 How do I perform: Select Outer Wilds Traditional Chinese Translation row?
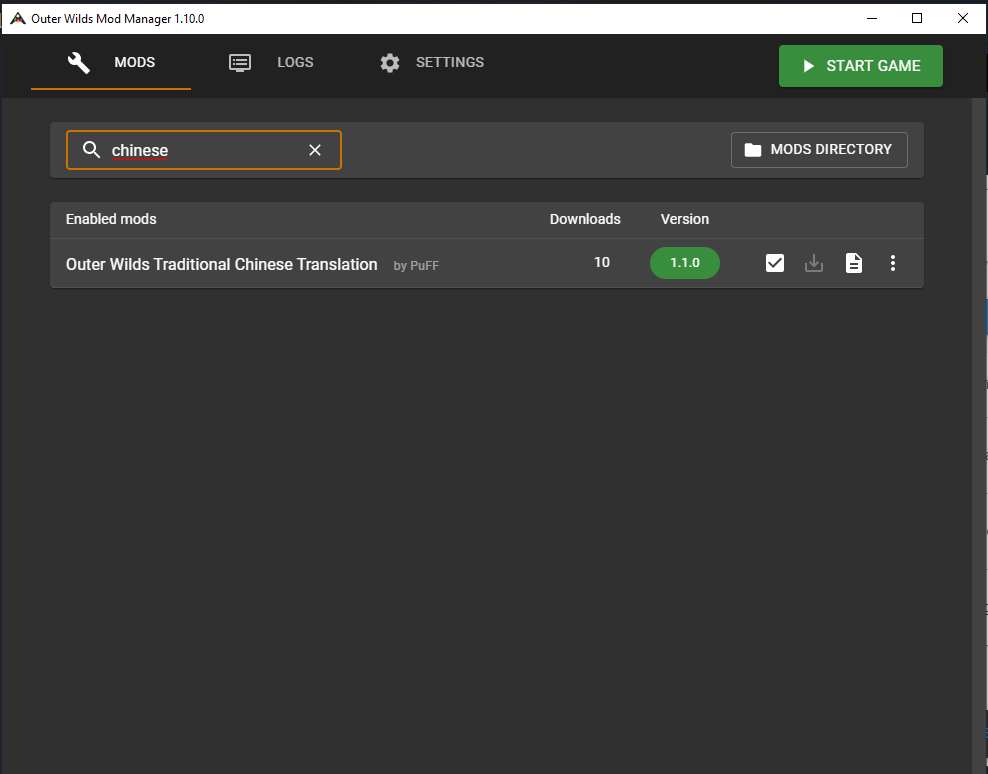pyautogui.click(x=487, y=263)
